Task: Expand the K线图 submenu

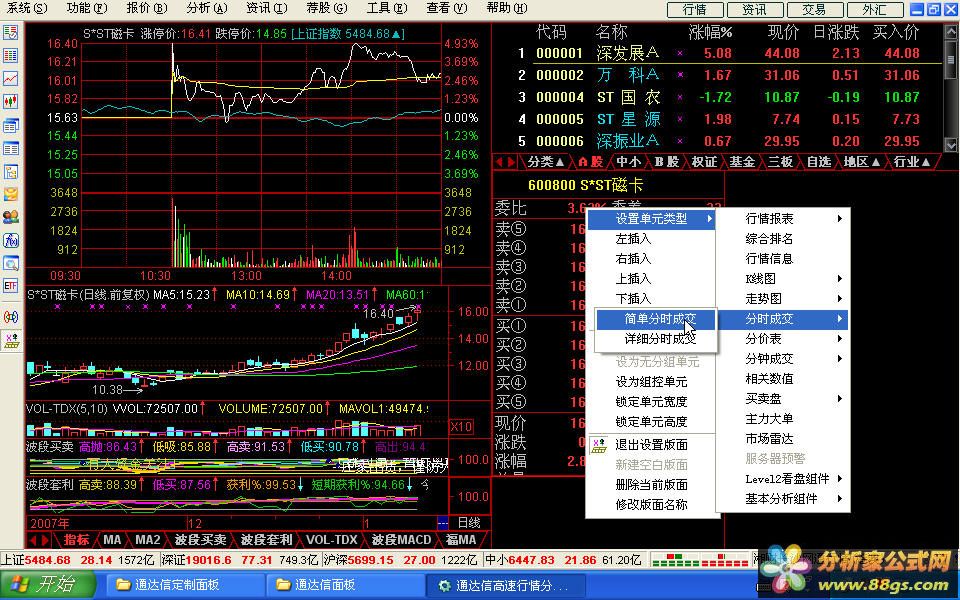Action: [x=783, y=279]
